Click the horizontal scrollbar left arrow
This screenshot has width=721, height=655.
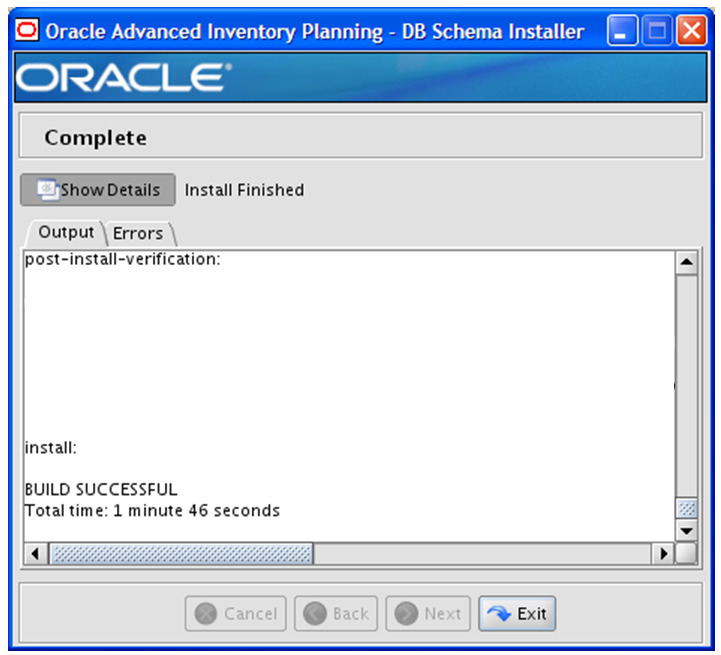coord(35,553)
